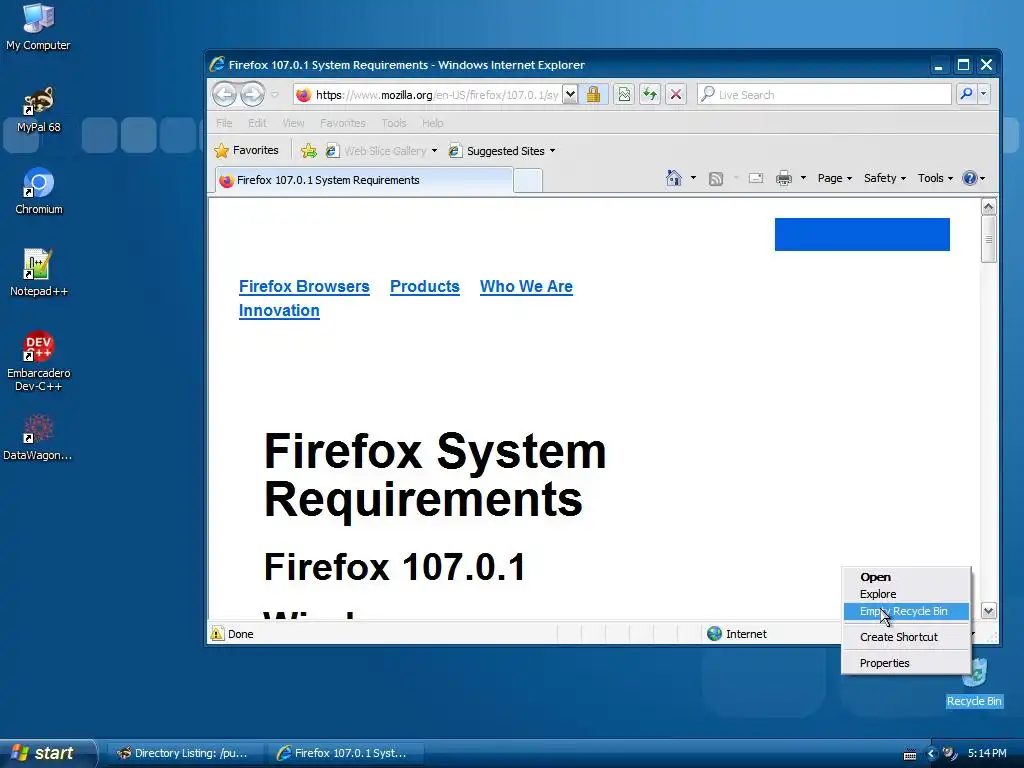Click the warning icon in the status bar
The height and width of the screenshot is (768, 1024).
217,633
